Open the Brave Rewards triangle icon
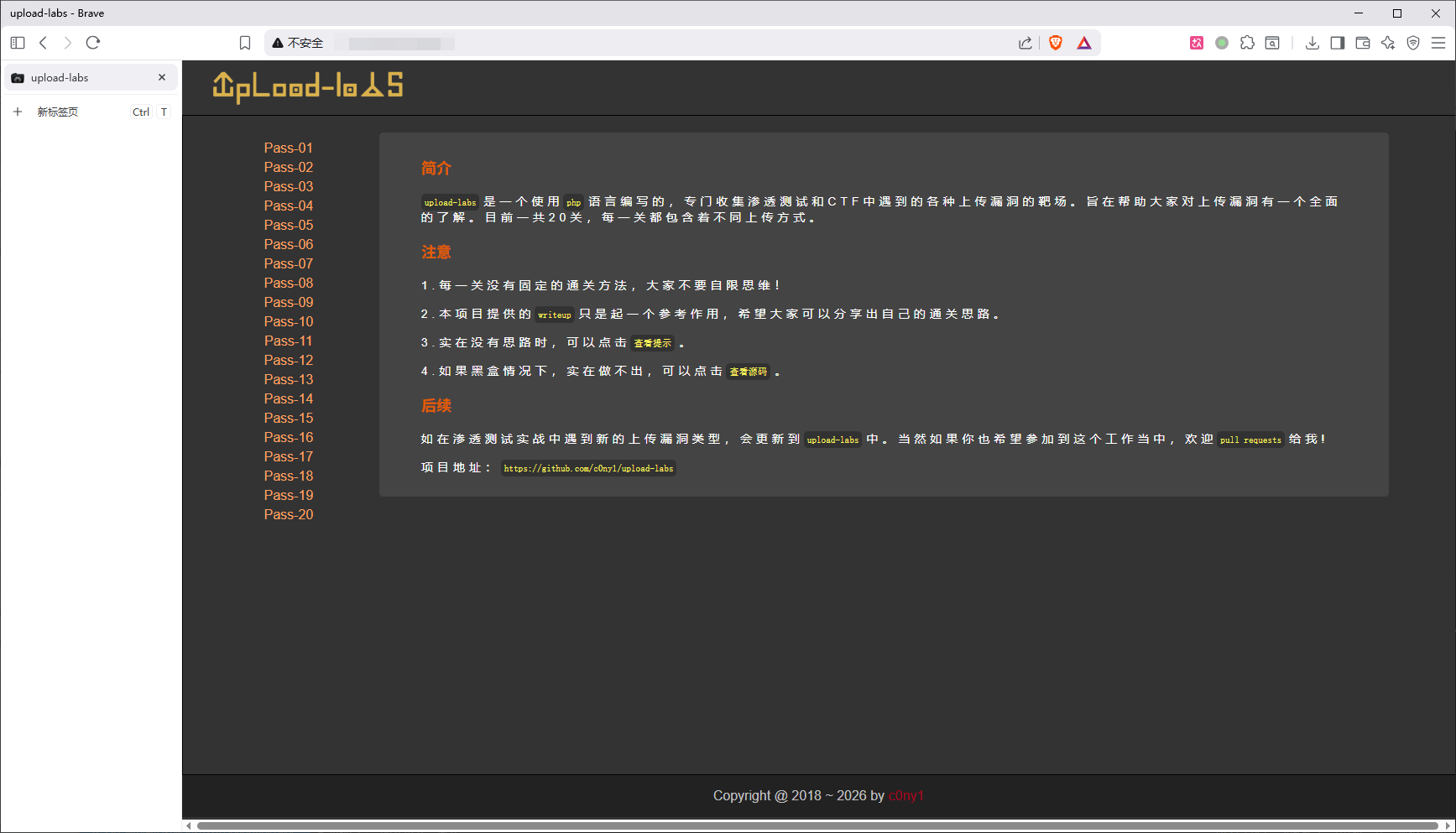This screenshot has width=1456, height=833. (x=1084, y=43)
